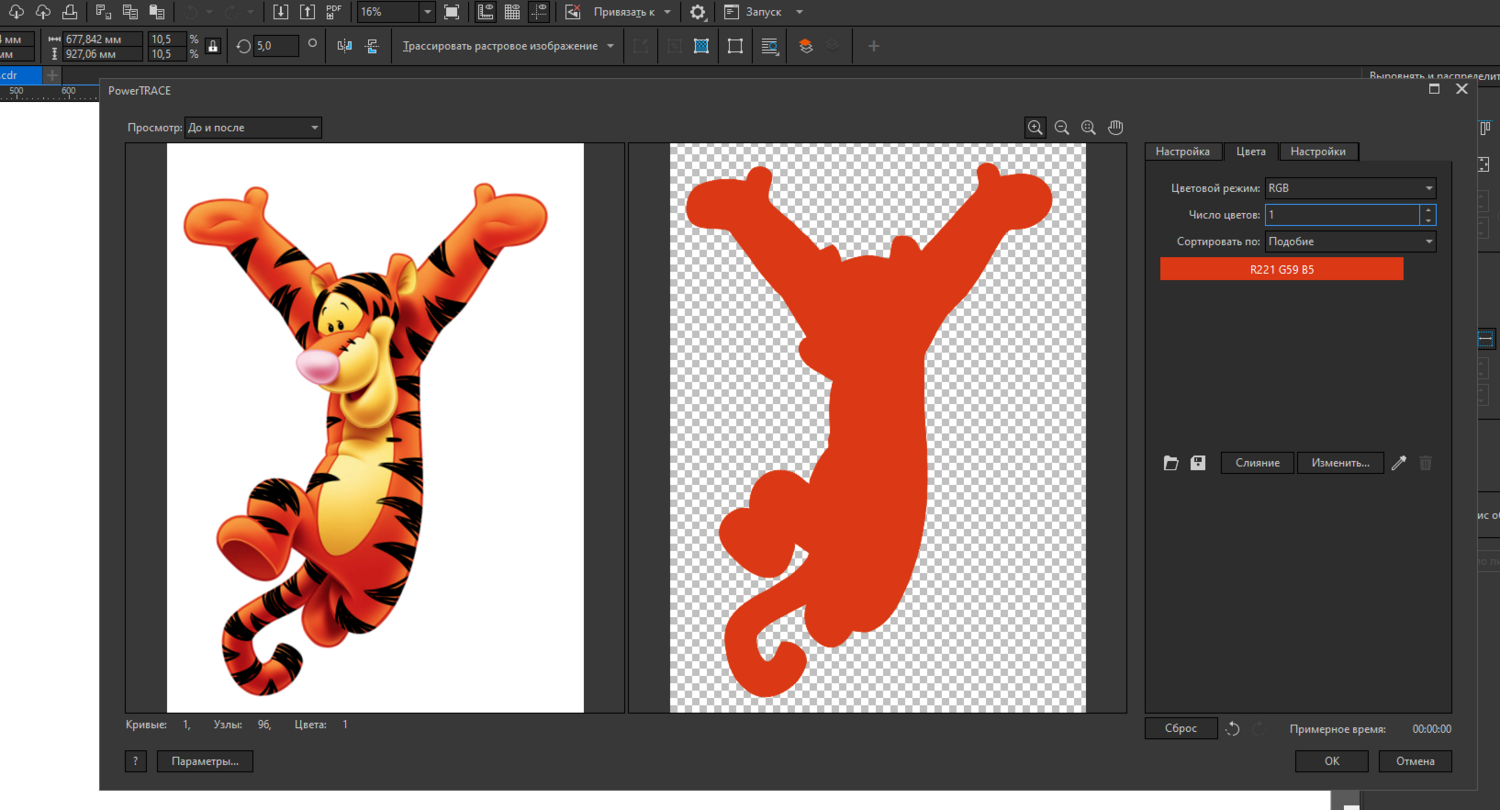
Task: Click the mirror horizontally icon
Action: tap(345, 46)
